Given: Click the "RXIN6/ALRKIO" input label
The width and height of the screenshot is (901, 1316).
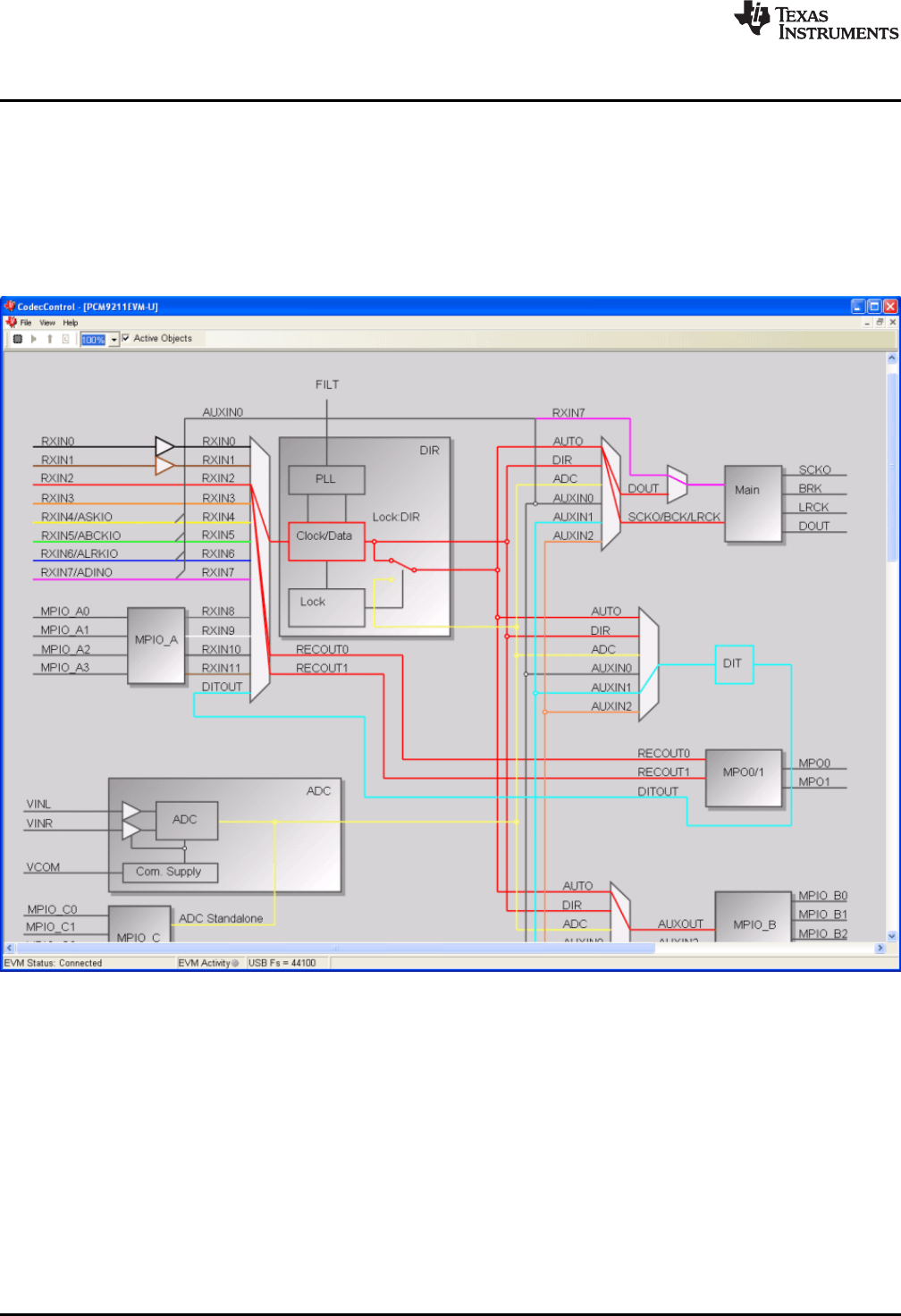Looking at the screenshot, I should coord(80,553).
